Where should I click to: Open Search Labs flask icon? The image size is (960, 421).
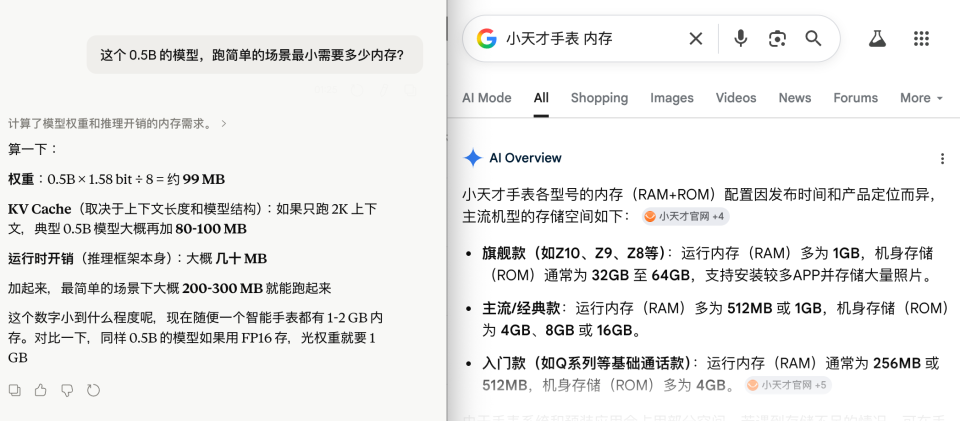878,39
